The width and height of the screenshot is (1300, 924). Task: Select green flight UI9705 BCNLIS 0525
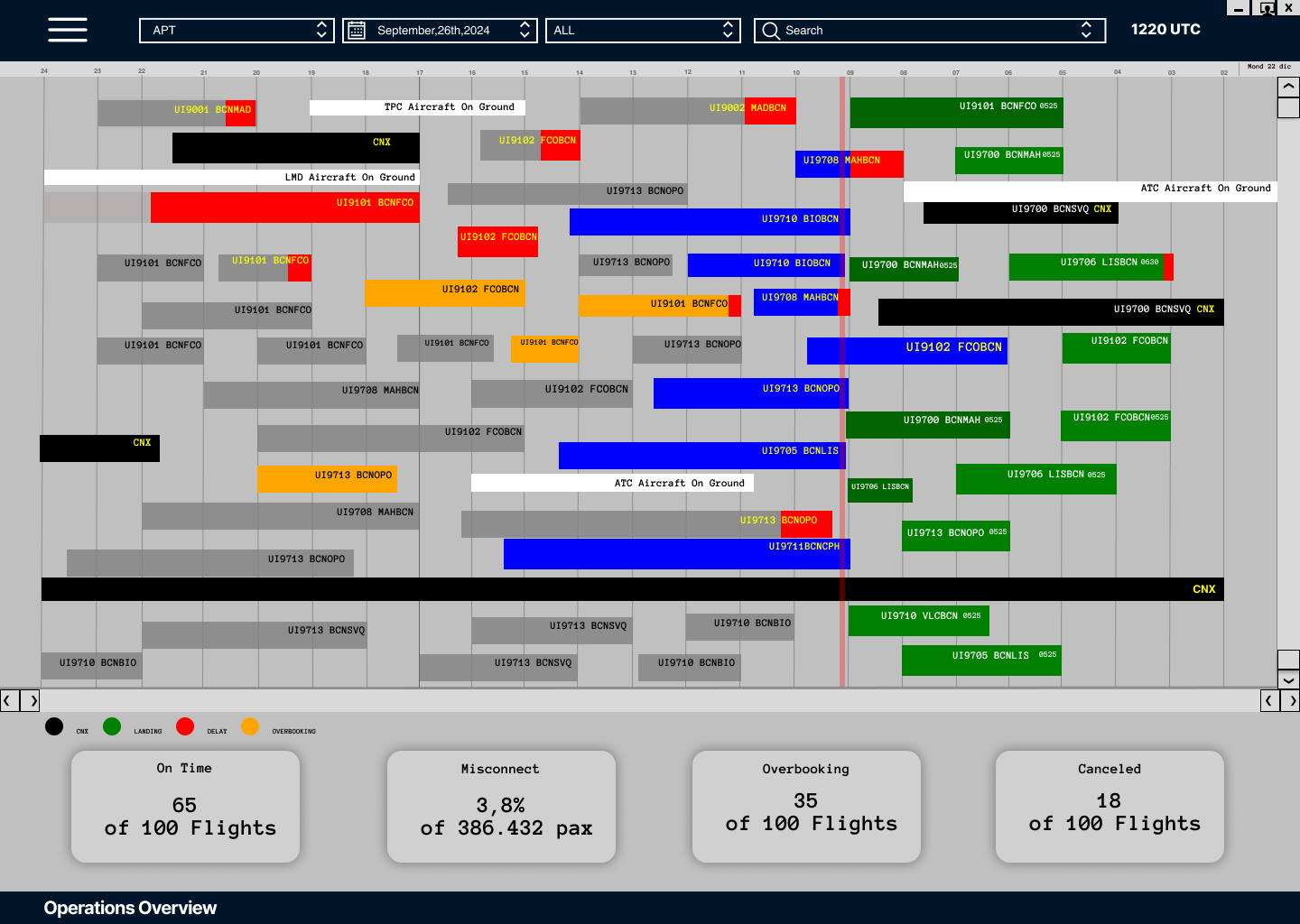[981, 661]
